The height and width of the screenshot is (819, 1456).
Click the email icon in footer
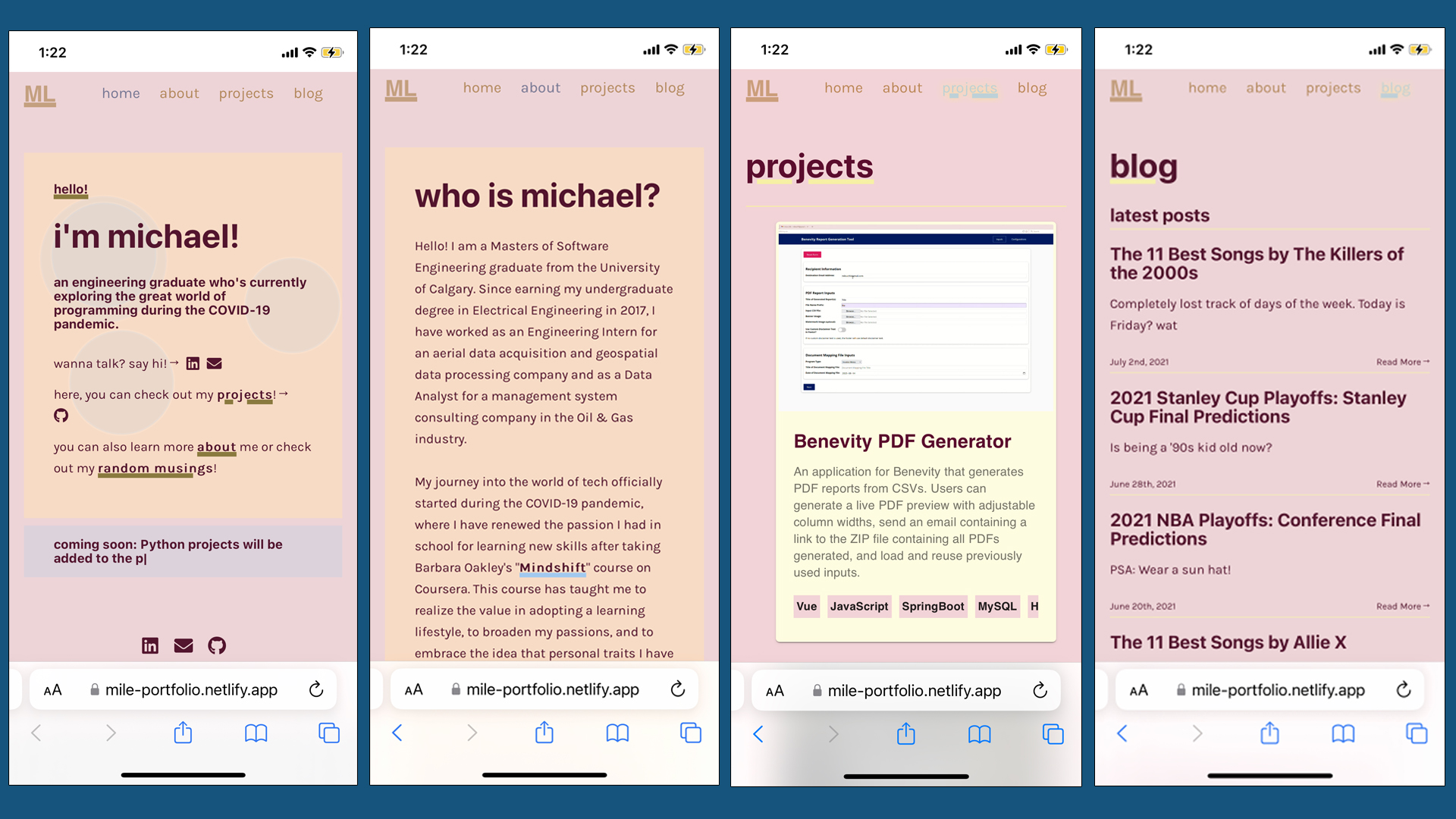point(183,645)
